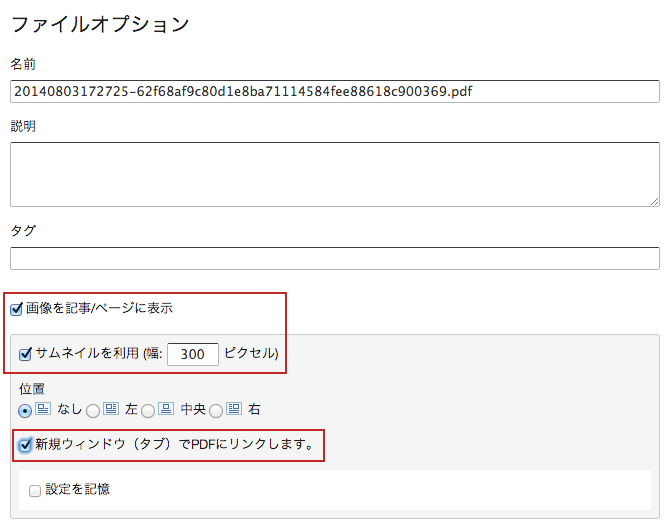
Task: Select the なし alignment radio button
Action: pos(25,411)
